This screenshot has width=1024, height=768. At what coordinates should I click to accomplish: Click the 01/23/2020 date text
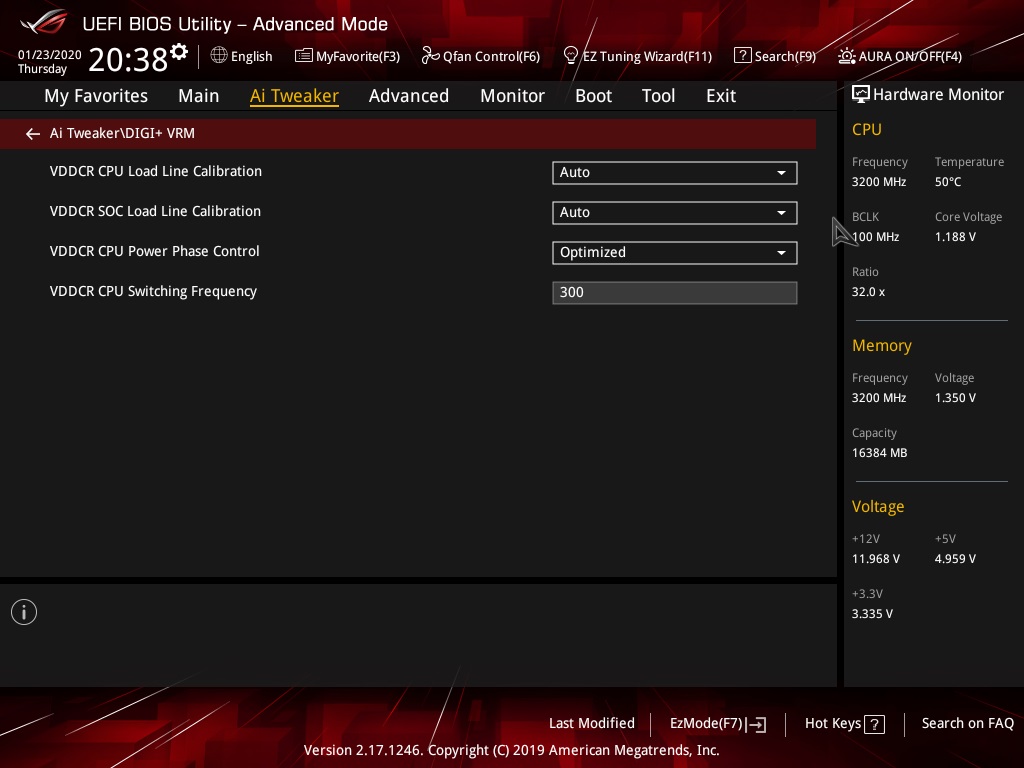tap(50, 55)
